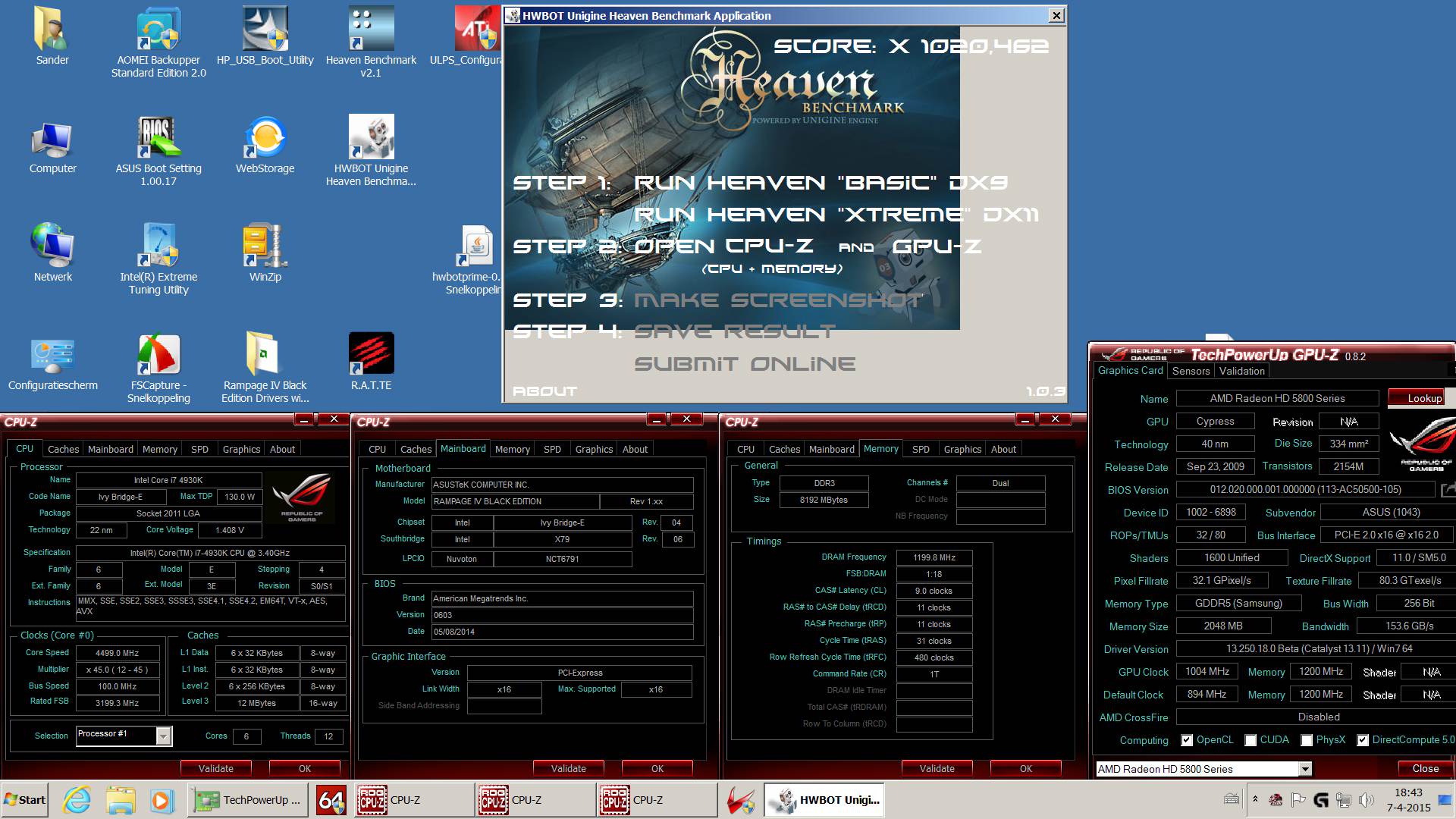The image size is (1456, 819).
Task: Open the SPD tab in Mainboard CPU-Z window
Action: [552, 449]
